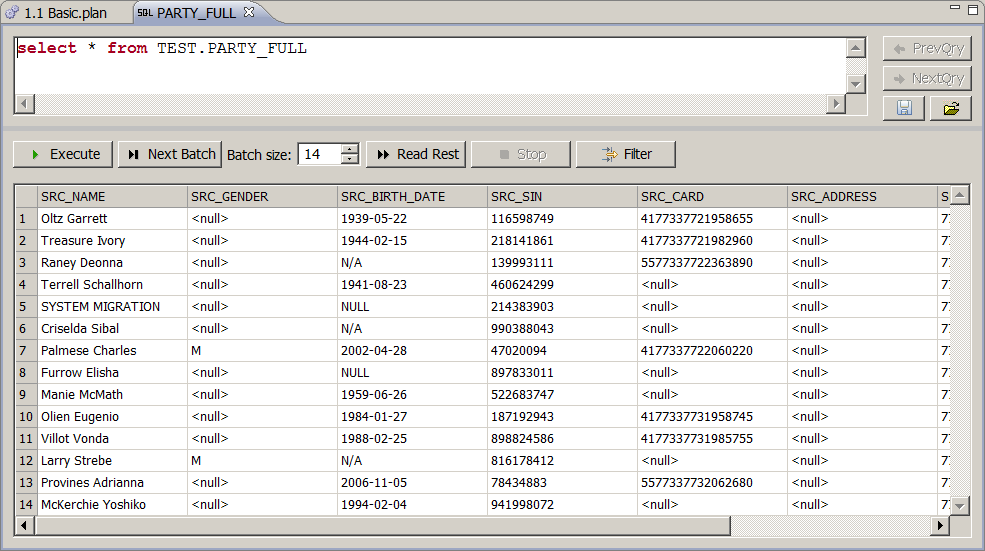Click the Batch size input field
Screen dimensions: 985x551
coord(319,154)
